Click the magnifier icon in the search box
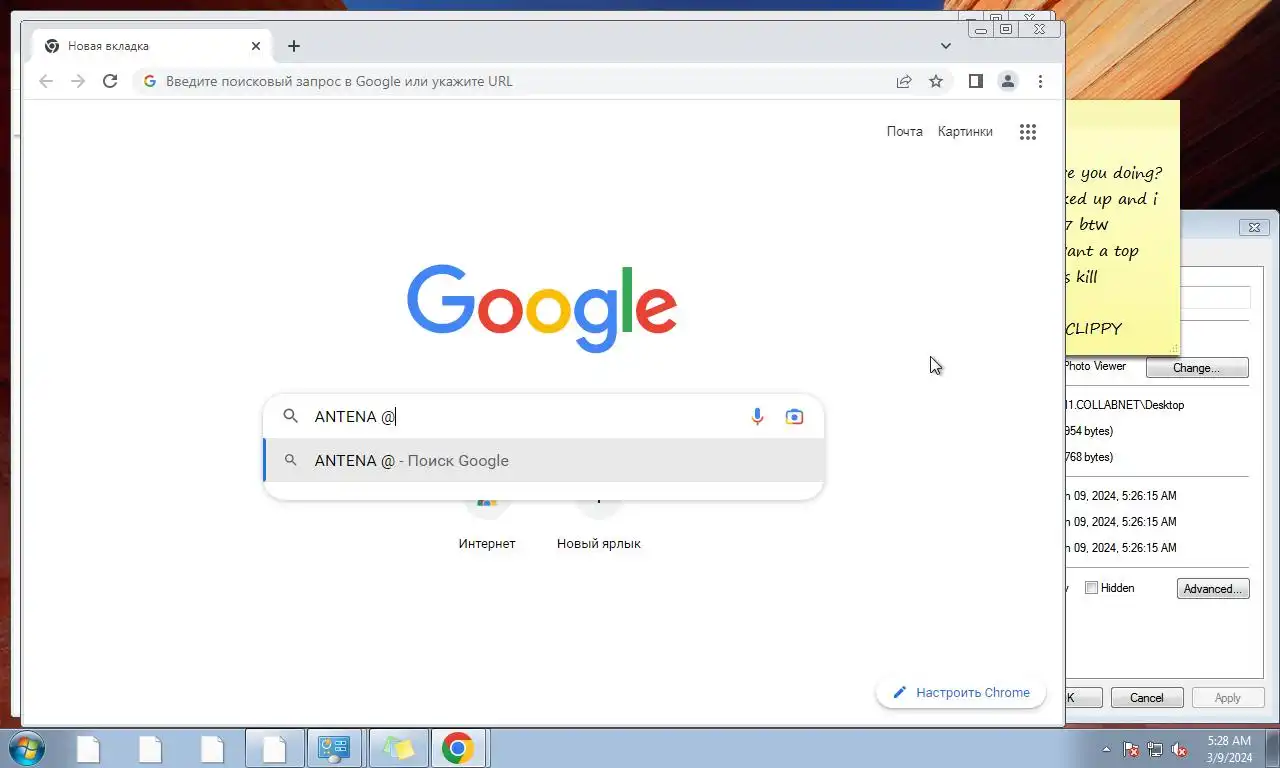Screen dimensions: 1280x768 pyautogui.click(x=290, y=416)
